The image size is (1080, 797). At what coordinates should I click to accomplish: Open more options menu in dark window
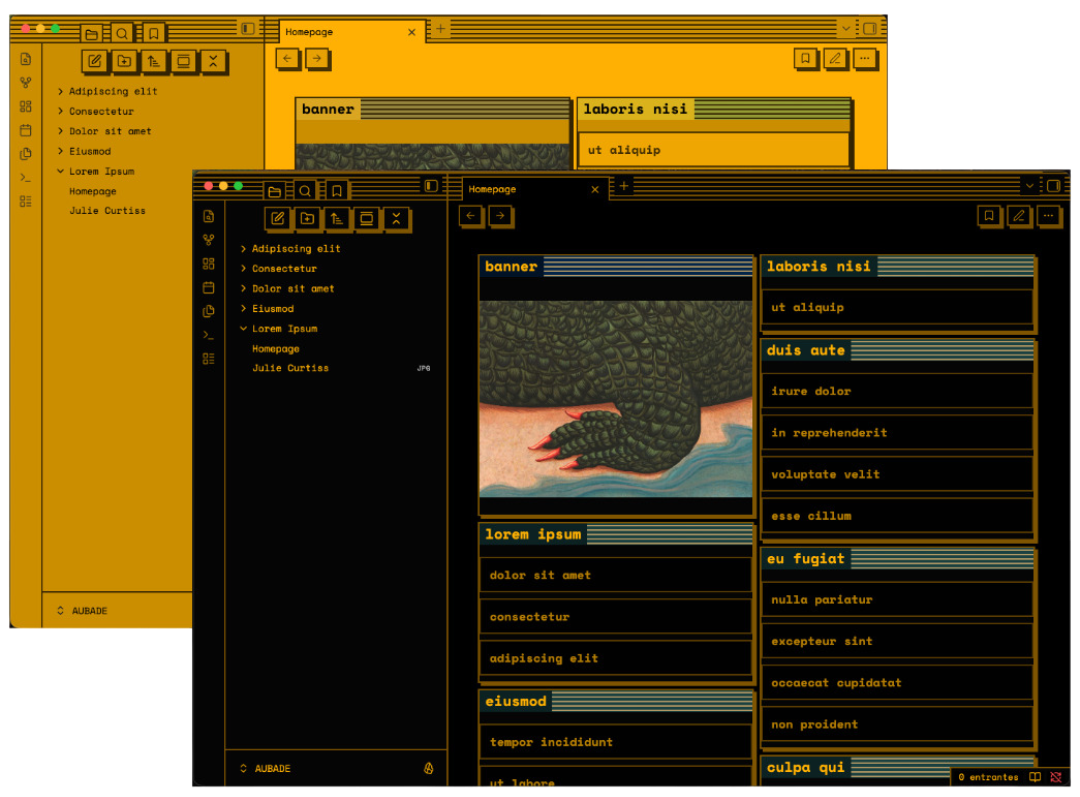pyautogui.click(x=1048, y=216)
